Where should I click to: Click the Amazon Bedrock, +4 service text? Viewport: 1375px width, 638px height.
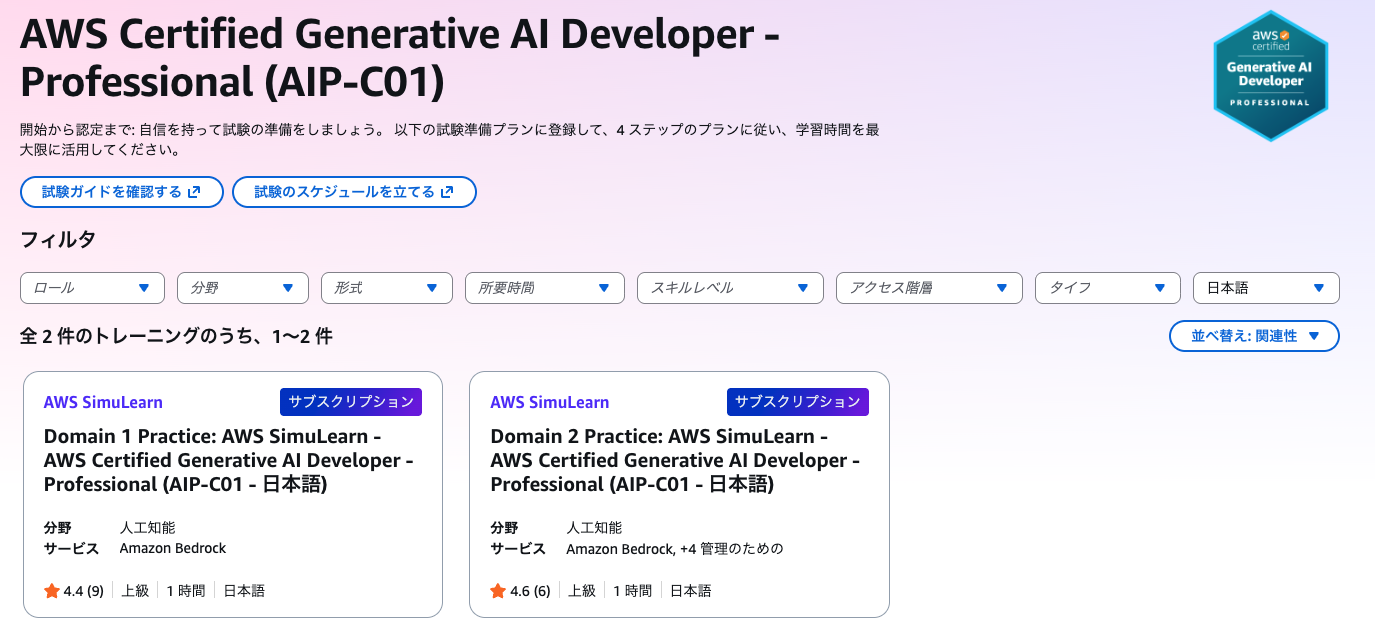pos(675,549)
